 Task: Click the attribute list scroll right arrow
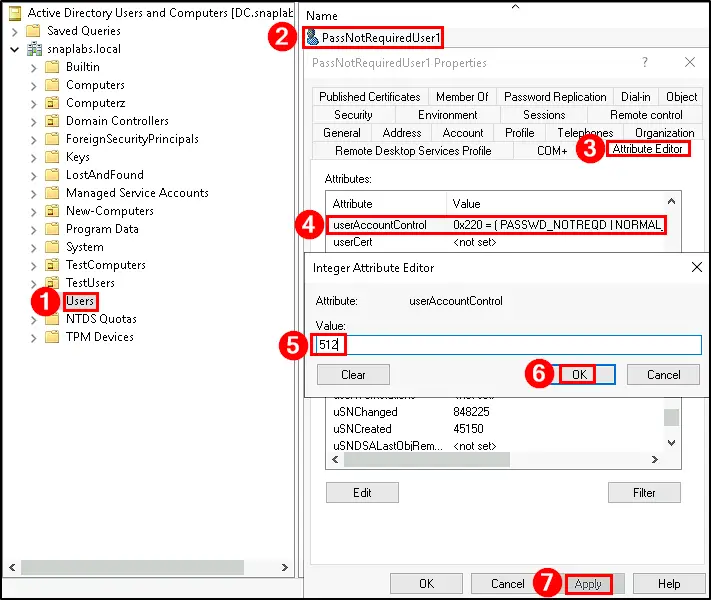click(x=654, y=459)
